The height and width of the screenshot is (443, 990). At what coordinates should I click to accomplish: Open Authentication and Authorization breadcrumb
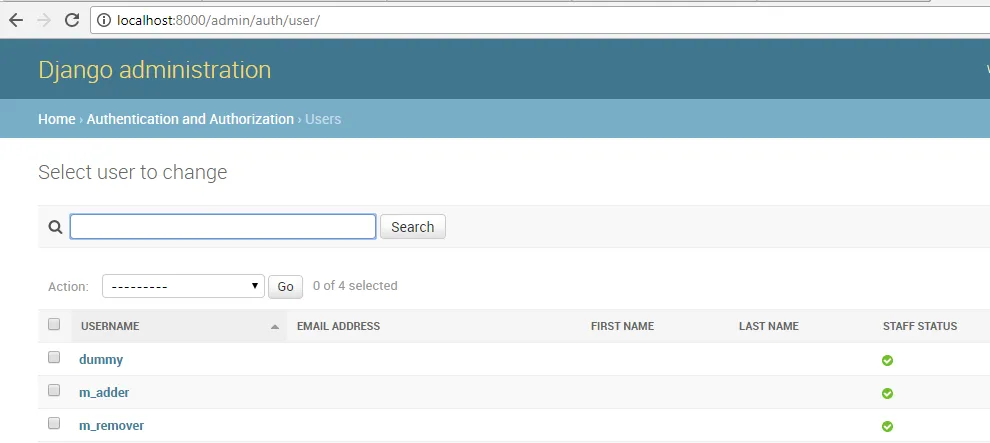coord(190,119)
